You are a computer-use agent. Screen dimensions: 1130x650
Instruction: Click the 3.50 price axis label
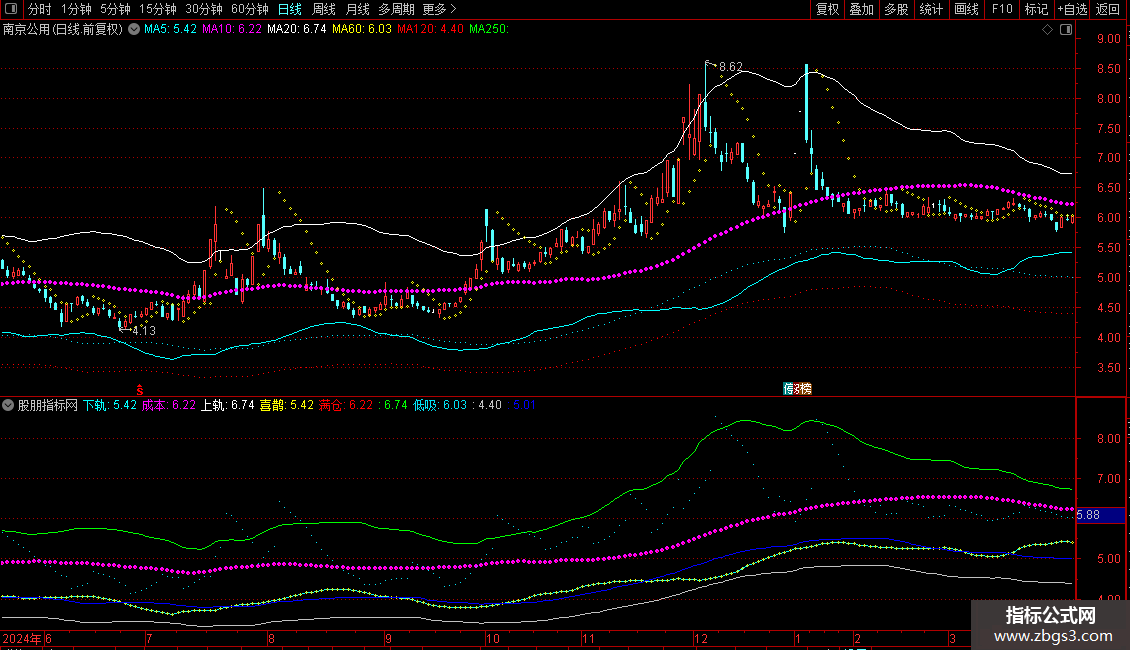pyautogui.click(x=1108, y=368)
